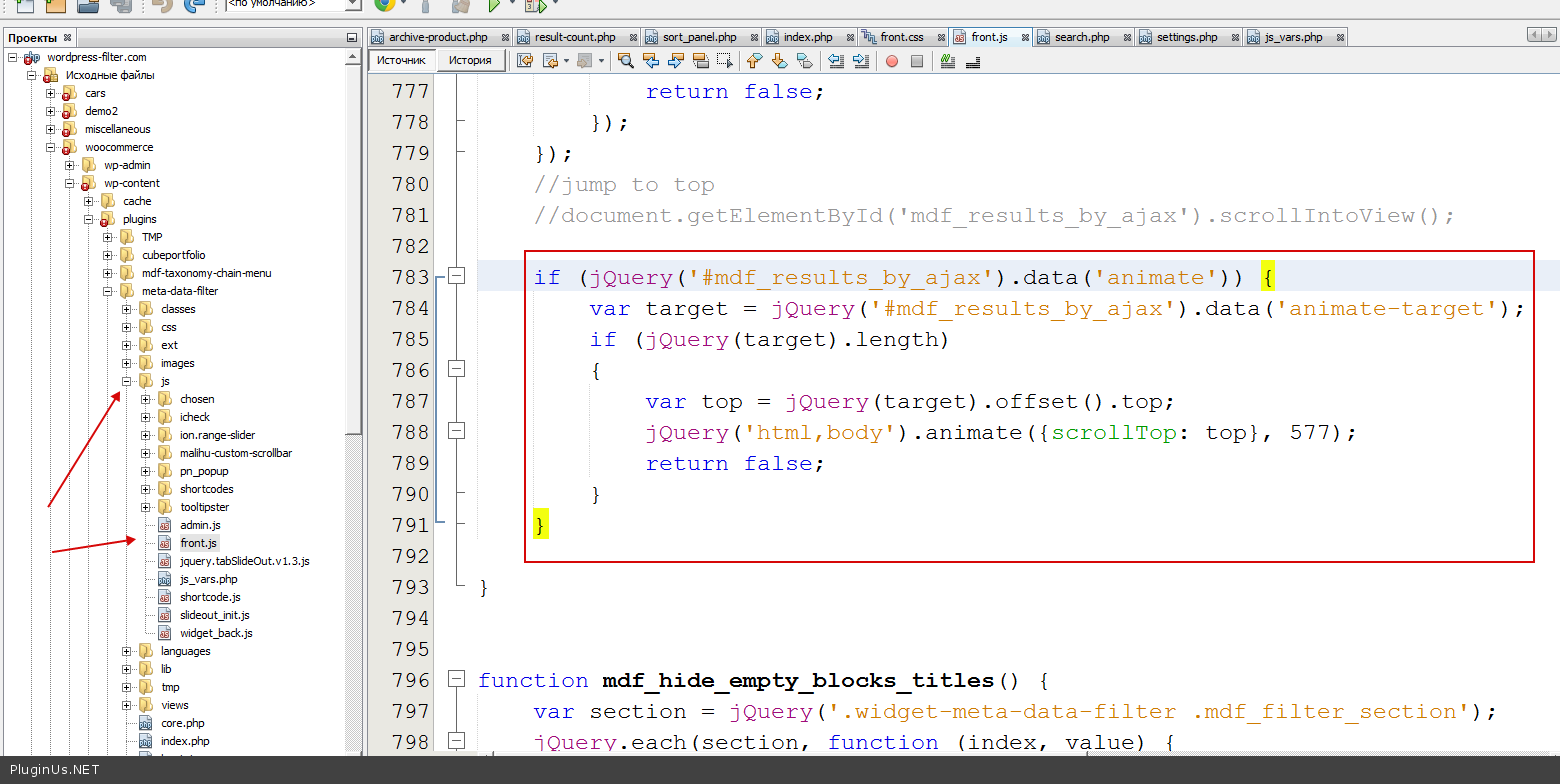
Task: Switch to front.css tab
Action: point(902,37)
